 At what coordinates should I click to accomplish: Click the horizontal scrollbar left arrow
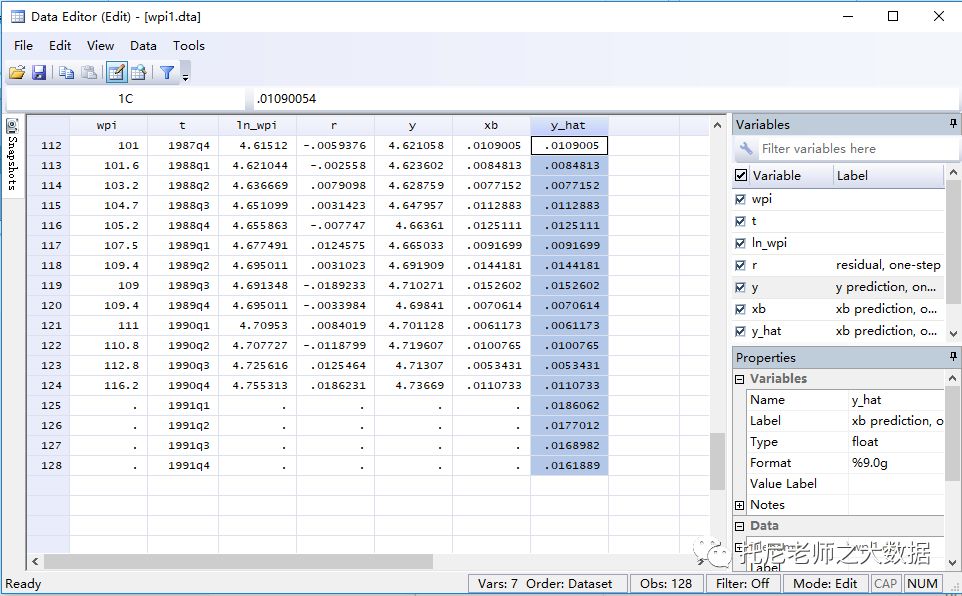point(35,562)
